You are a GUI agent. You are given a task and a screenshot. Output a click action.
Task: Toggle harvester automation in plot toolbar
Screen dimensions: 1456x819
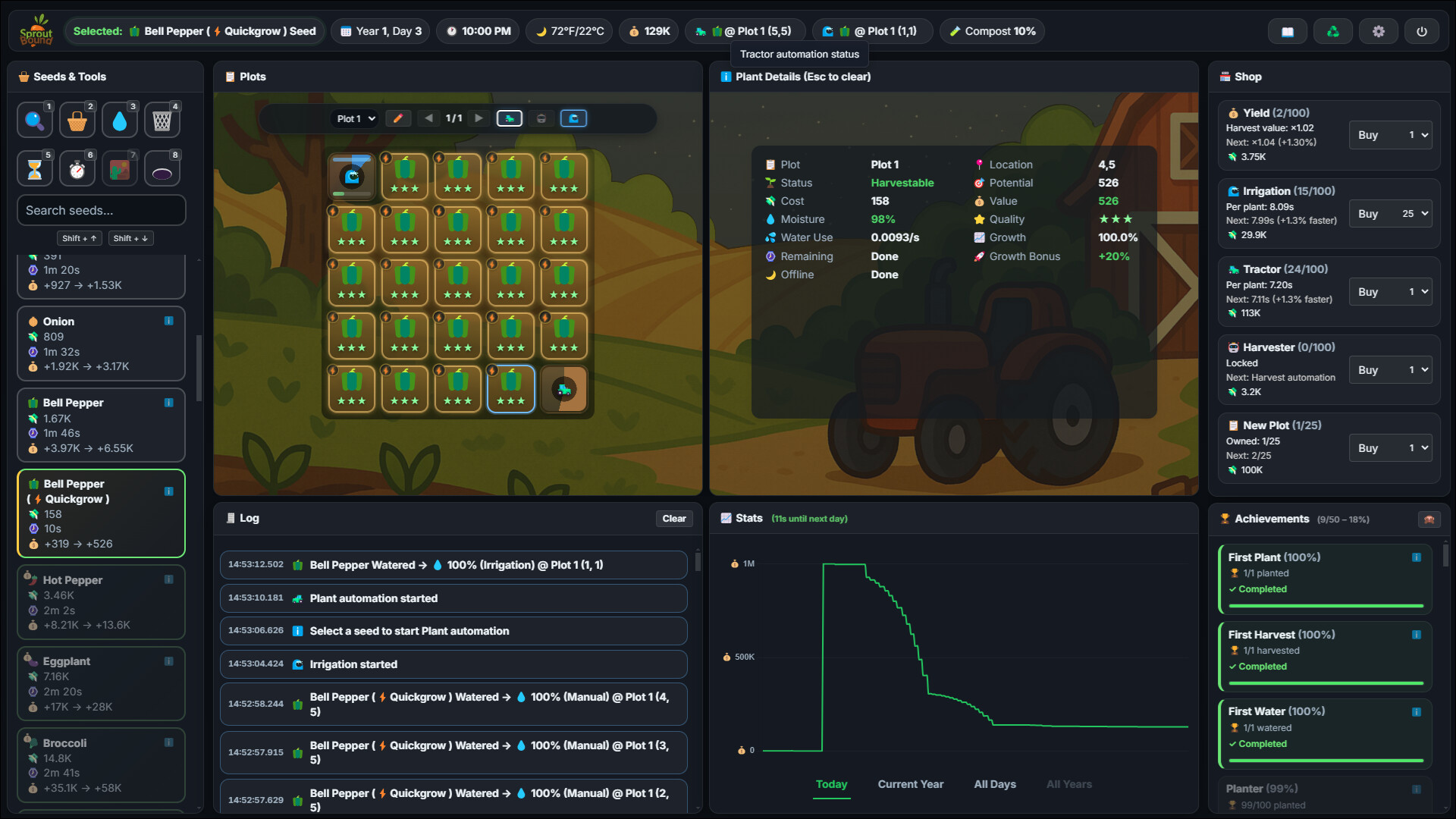[541, 118]
